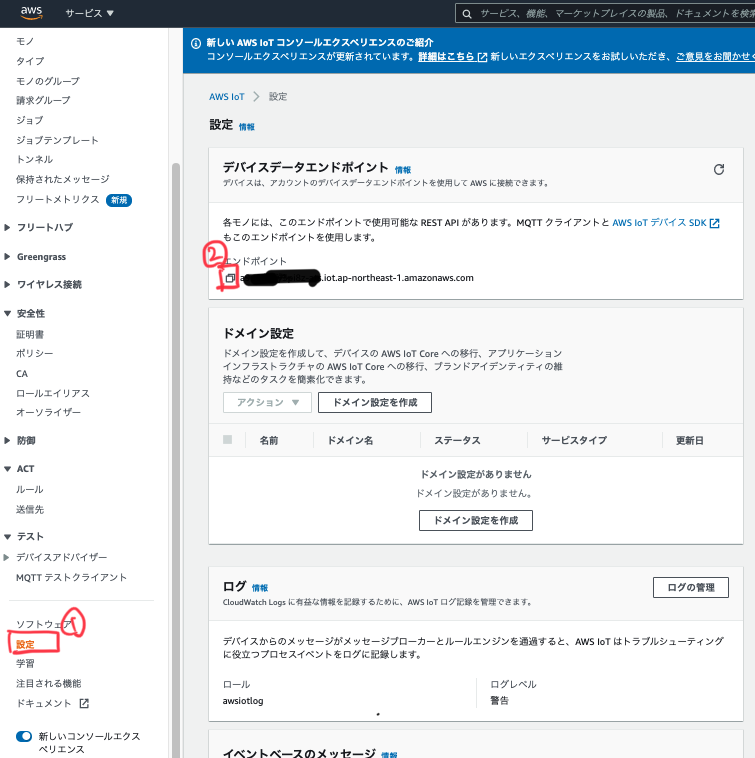Open the アクション dropdown
This screenshot has height=758, width=755.
click(x=267, y=402)
